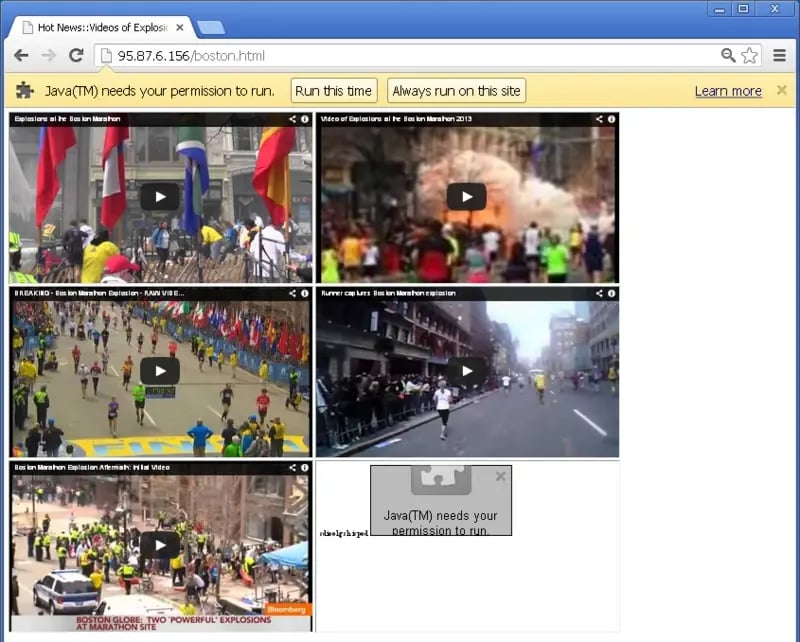Play the 'Runner captures' explosion video
Image resolution: width=800 pixels, height=642 pixels.
[x=466, y=371]
